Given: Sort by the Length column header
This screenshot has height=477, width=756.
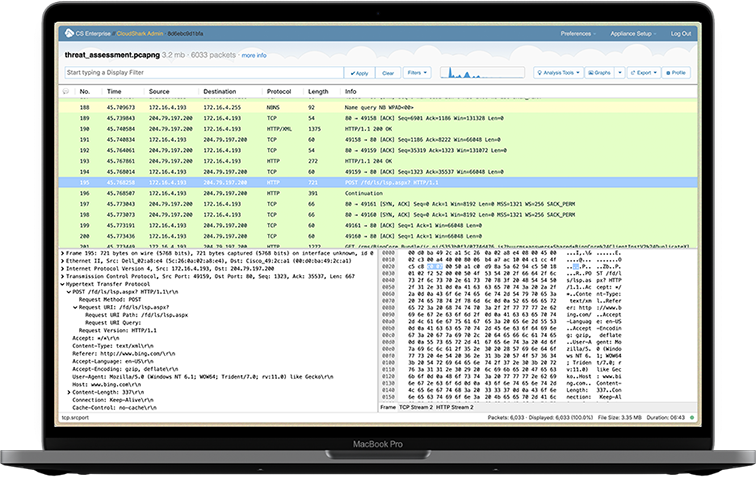Looking at the screenshot, I should 318,91.
